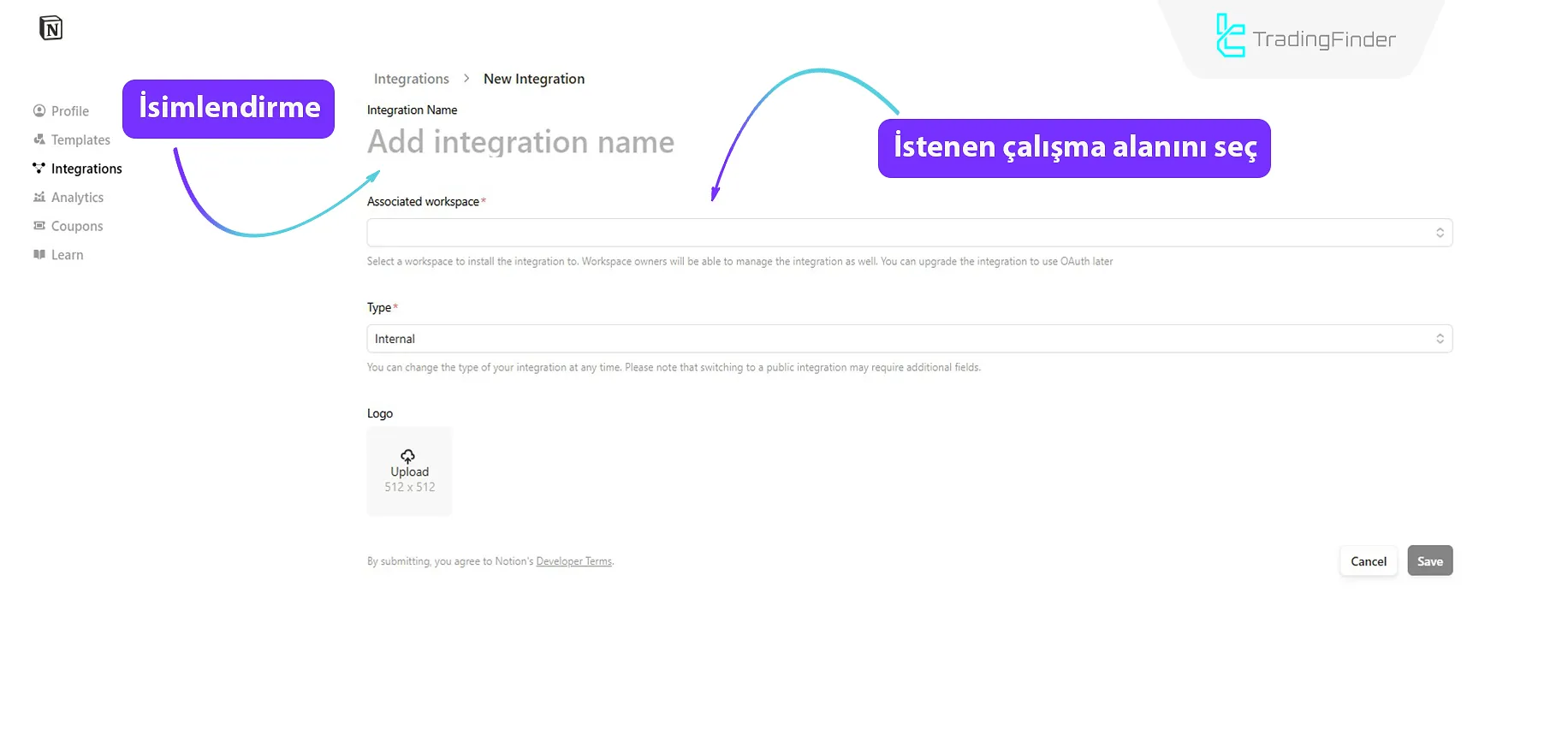This screenshot has height=729, width=1568.
Task: Open the Type dropdown showing Internal
Action: [x=910, y=339]
